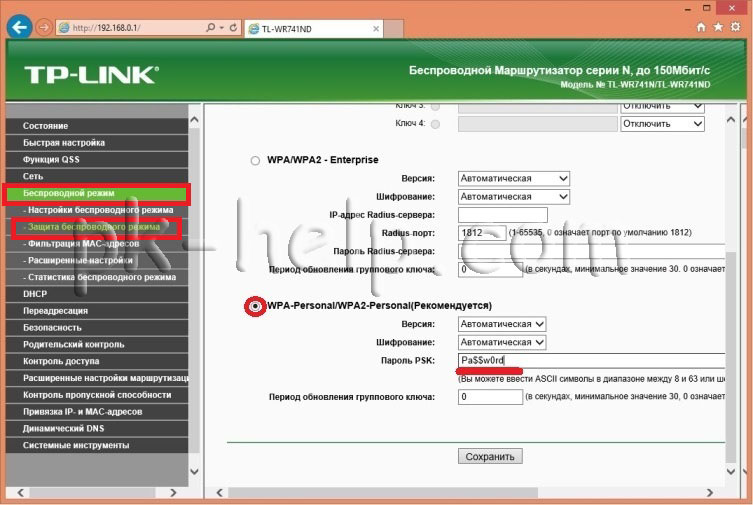Open Безопасность menu item

(97, 327)
